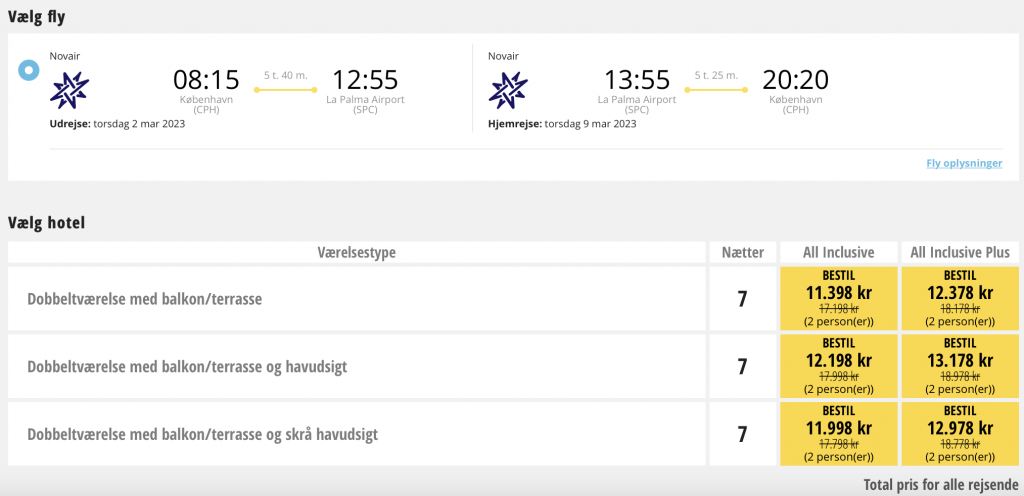Image resolution: width=1024 pixels, height=496 pixels.
Task: Click the 08:15 København departure time
Action: [206, 80]
